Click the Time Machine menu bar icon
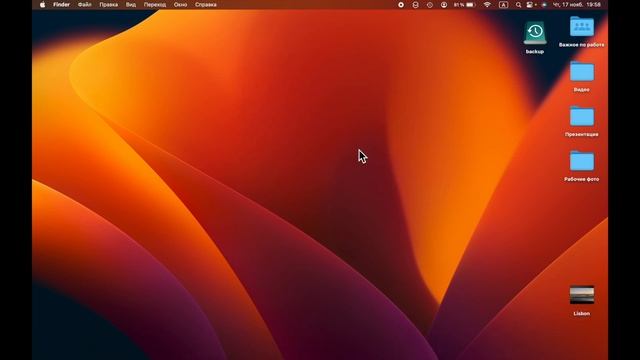 430,5
